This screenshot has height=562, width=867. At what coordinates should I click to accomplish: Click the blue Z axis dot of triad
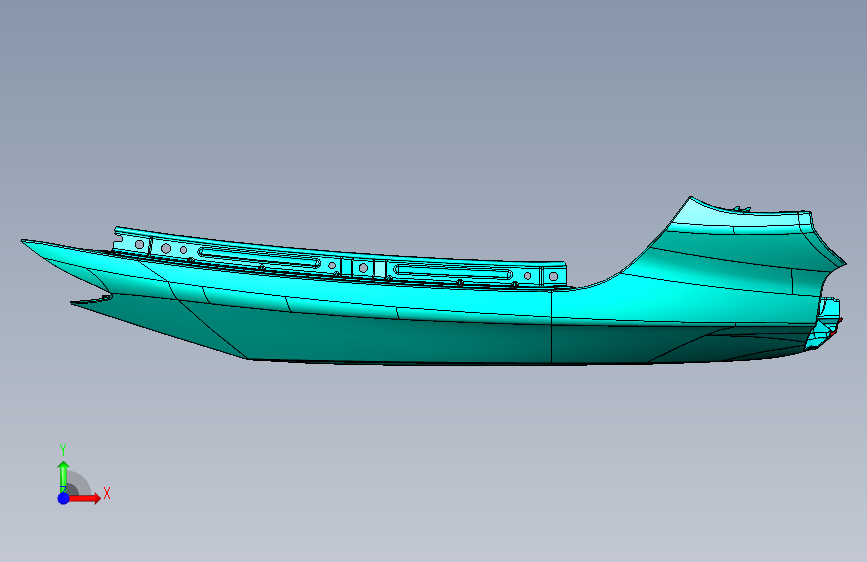pos(63,498)
